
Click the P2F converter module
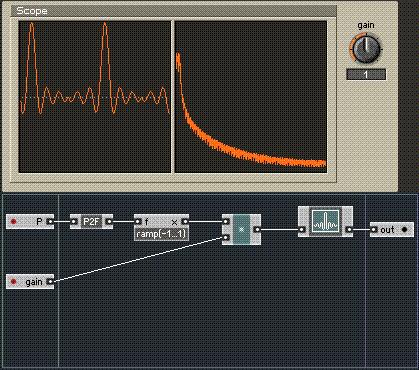91,222
